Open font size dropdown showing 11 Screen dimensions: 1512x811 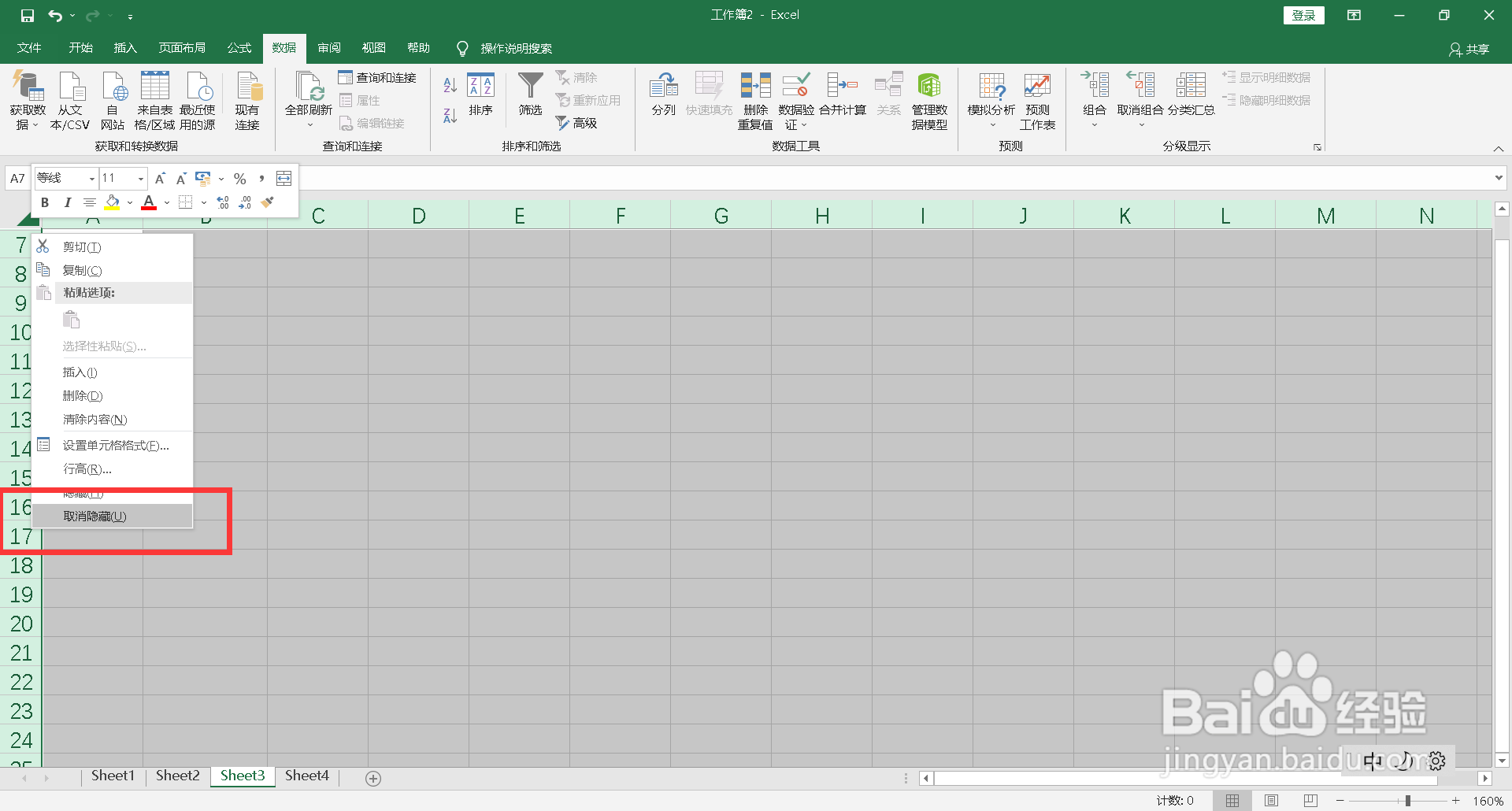coord(141,179)
